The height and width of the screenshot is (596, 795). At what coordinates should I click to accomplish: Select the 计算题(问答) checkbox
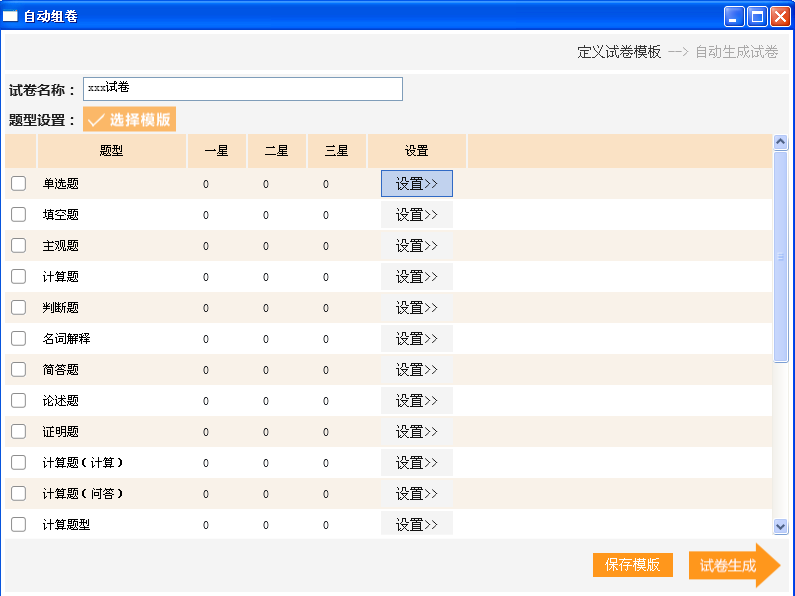coord(19,493)
